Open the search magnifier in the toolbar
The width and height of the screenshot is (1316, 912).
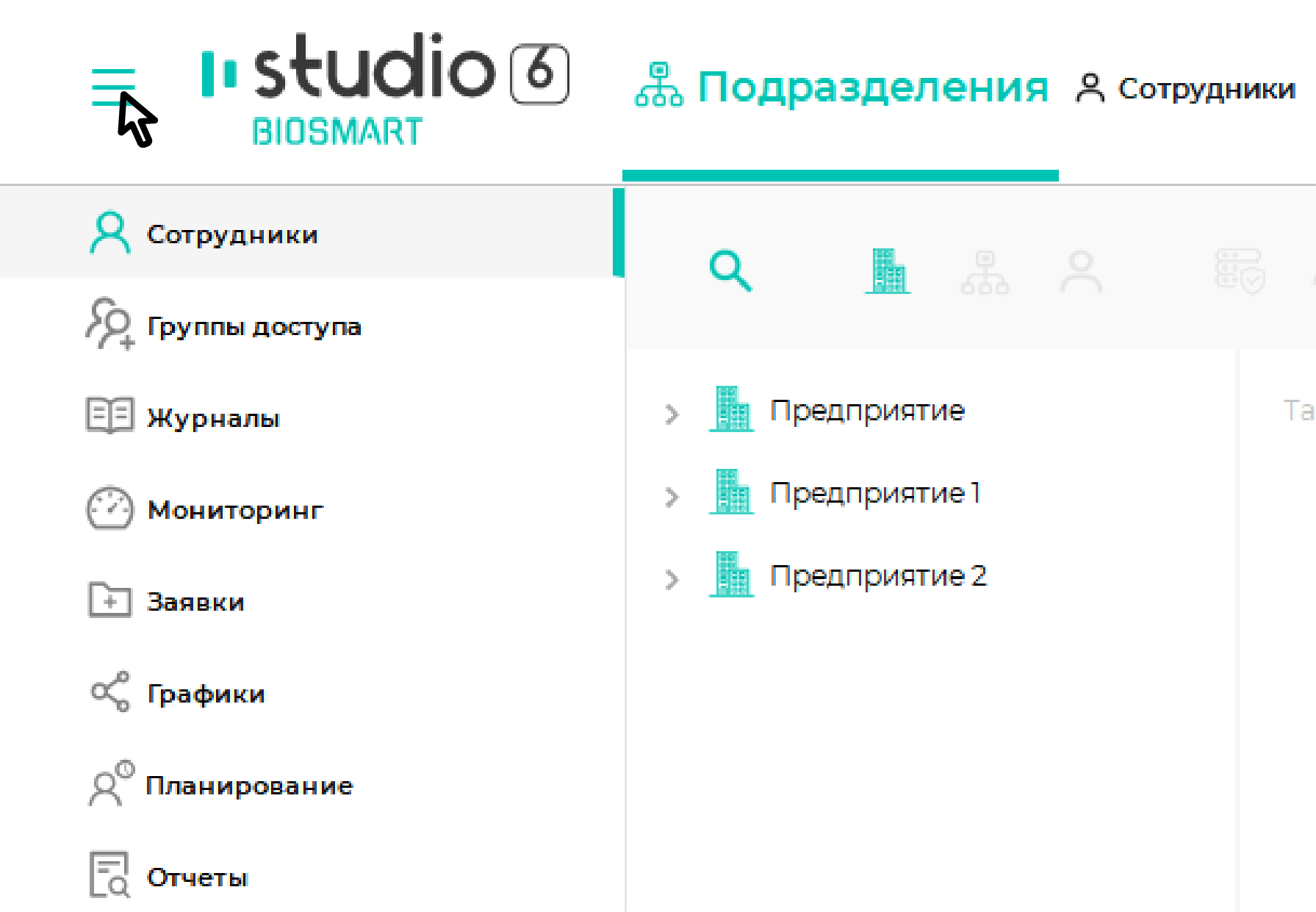coord(730,271)
